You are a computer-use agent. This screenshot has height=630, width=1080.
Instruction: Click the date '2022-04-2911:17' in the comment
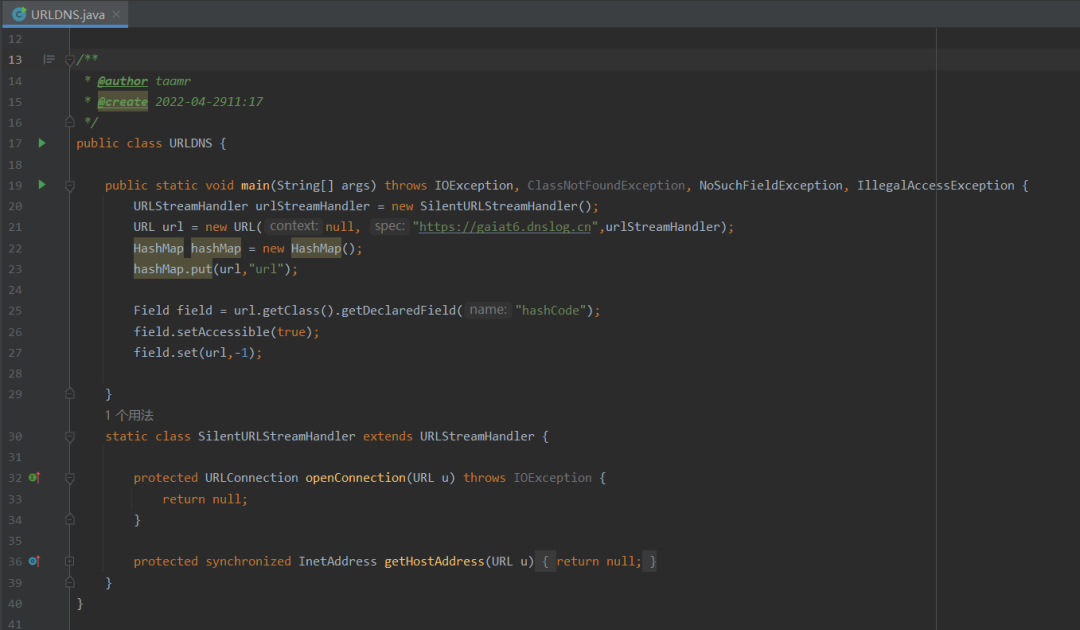click(209, 102)
